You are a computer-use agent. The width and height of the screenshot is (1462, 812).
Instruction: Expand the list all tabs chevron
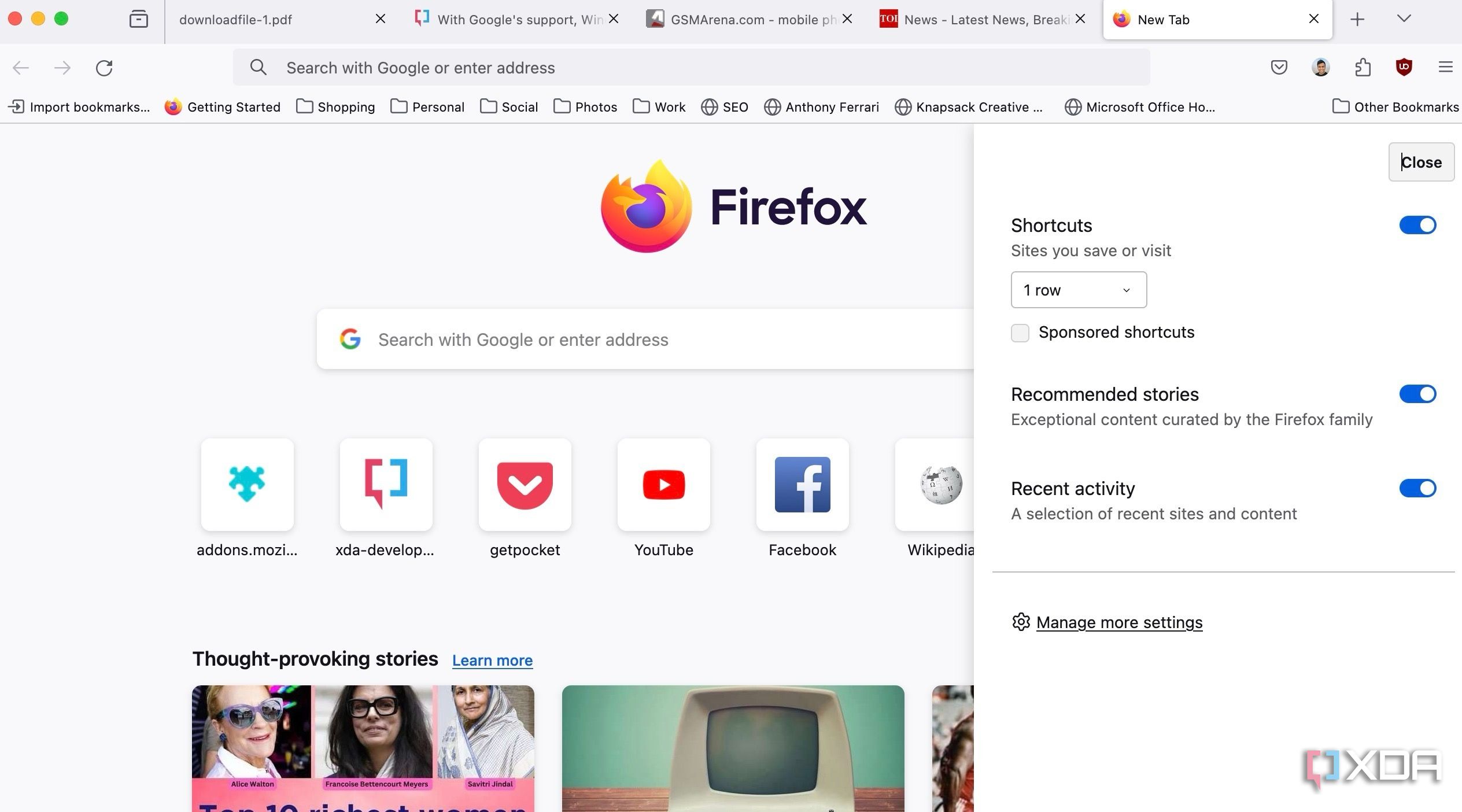pos(1404,19)
